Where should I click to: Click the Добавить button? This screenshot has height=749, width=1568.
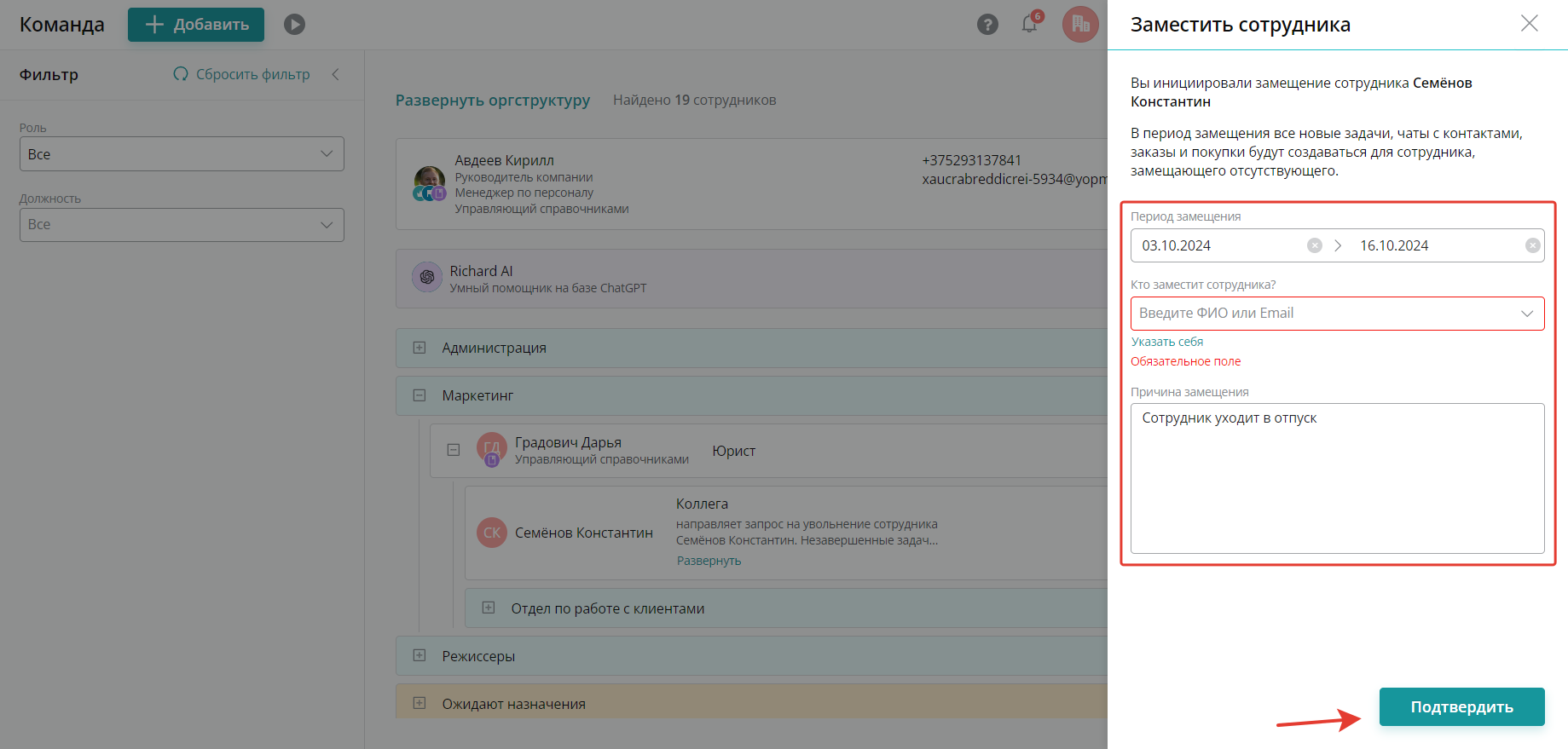pos(196,25)
